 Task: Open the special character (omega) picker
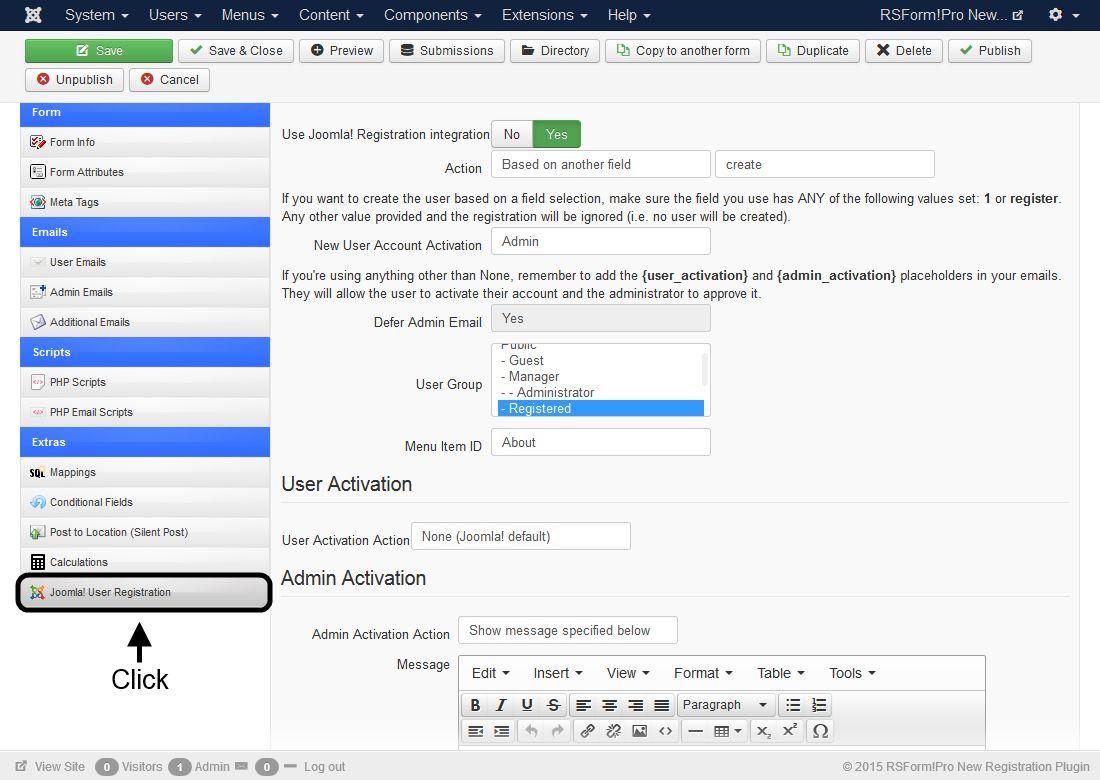[820, 731]
